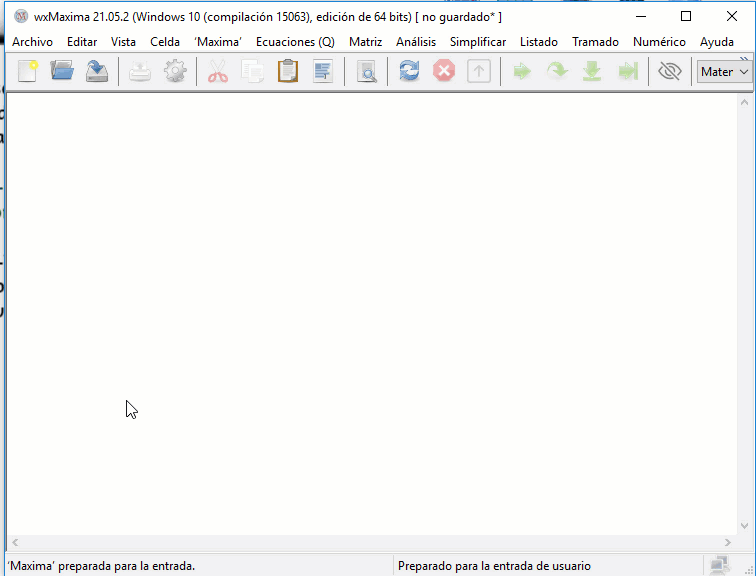The height and width of the screenshot is (576, 756).
Task: Restart Maxima with the blue refresh icon
Action: pyautogui.click(x=409, y=71)
